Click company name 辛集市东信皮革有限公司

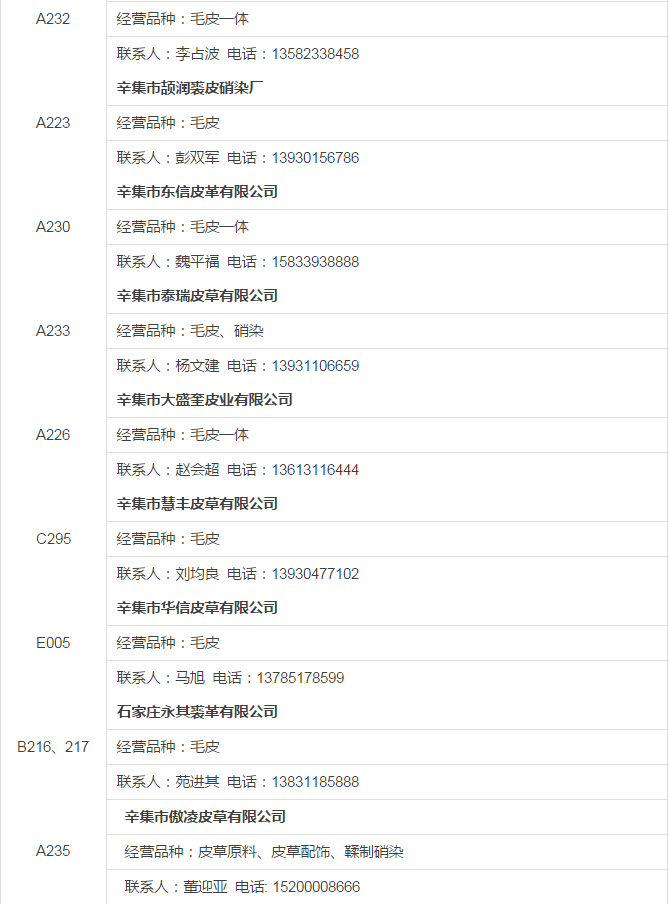click(x=197, y=192)
